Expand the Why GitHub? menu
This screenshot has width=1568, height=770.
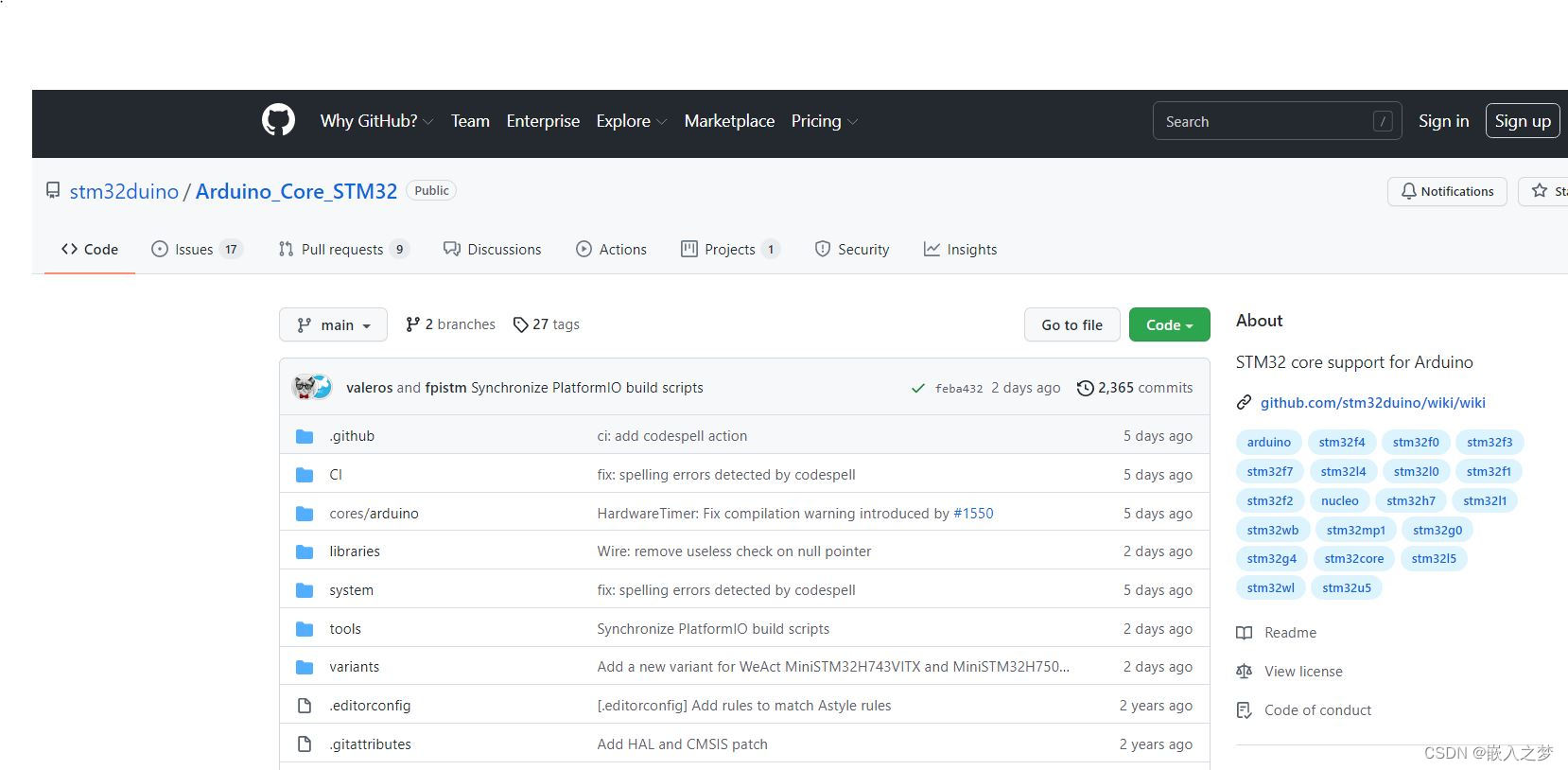(376, 121)
